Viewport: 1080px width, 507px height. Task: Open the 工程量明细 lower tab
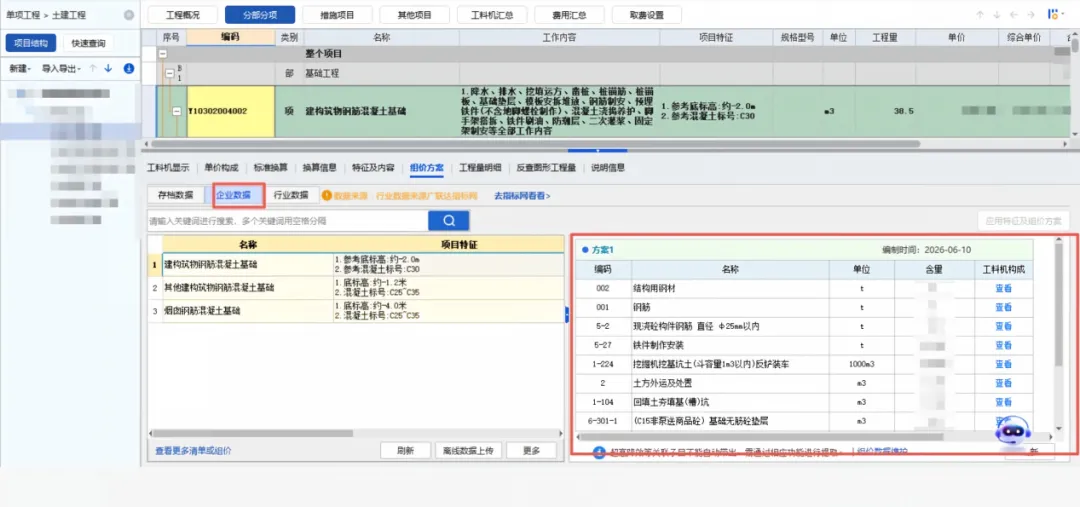point(480,167)
